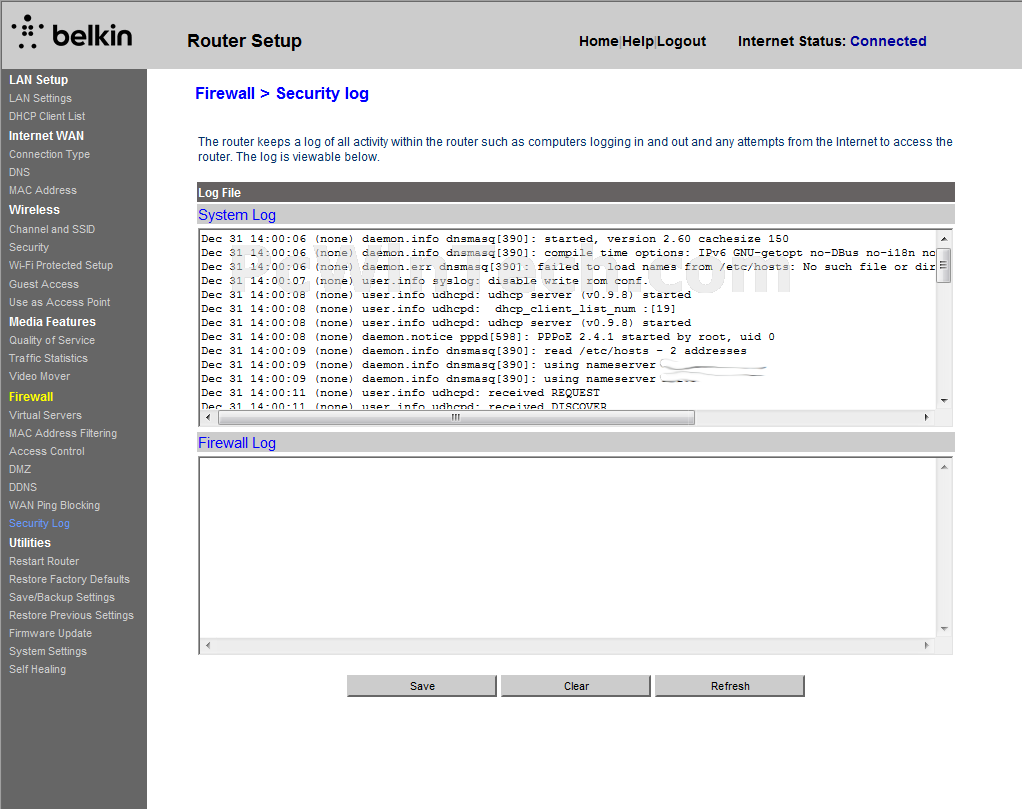Open DNS settings page
This screenshot has height=809, width=1022.
tap(20, 172)
